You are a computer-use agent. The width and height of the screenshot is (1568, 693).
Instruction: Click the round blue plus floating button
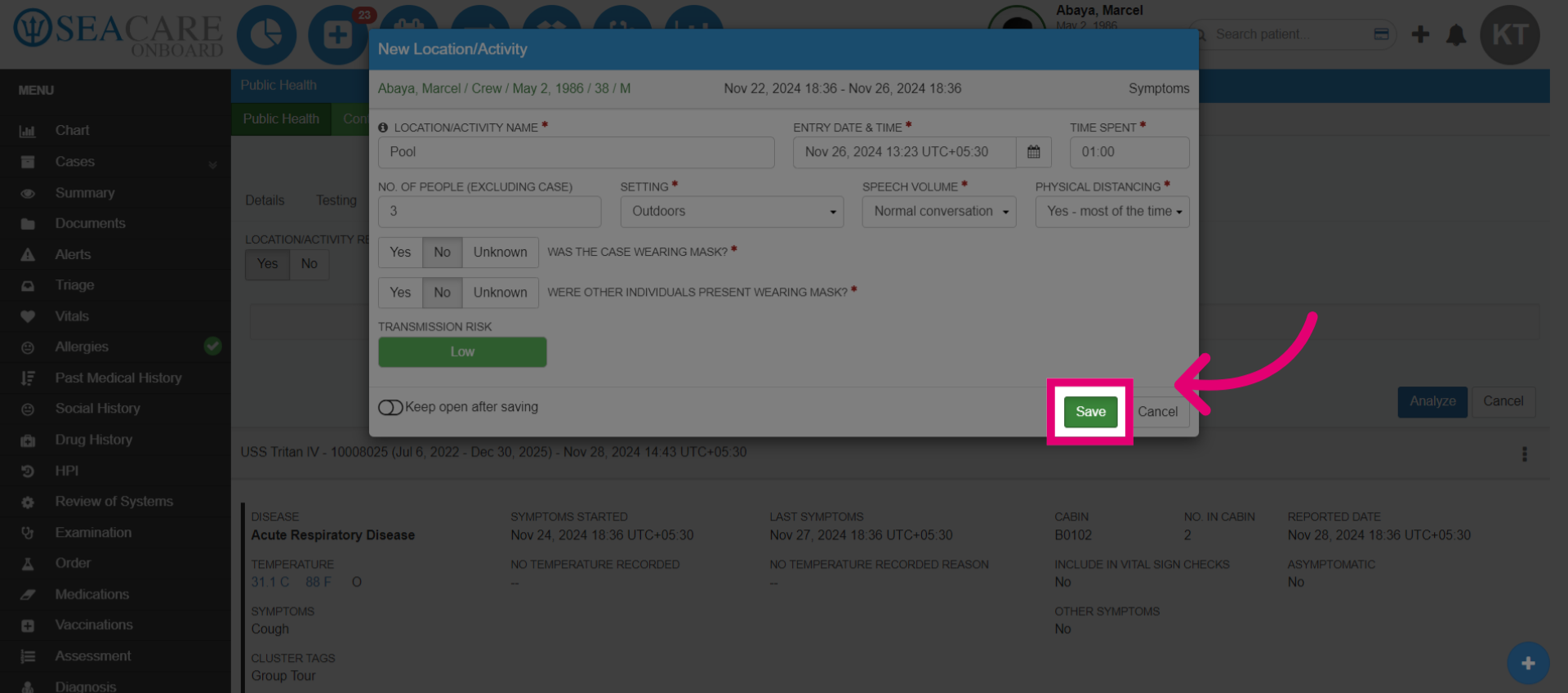click(x=1528, y=664)
